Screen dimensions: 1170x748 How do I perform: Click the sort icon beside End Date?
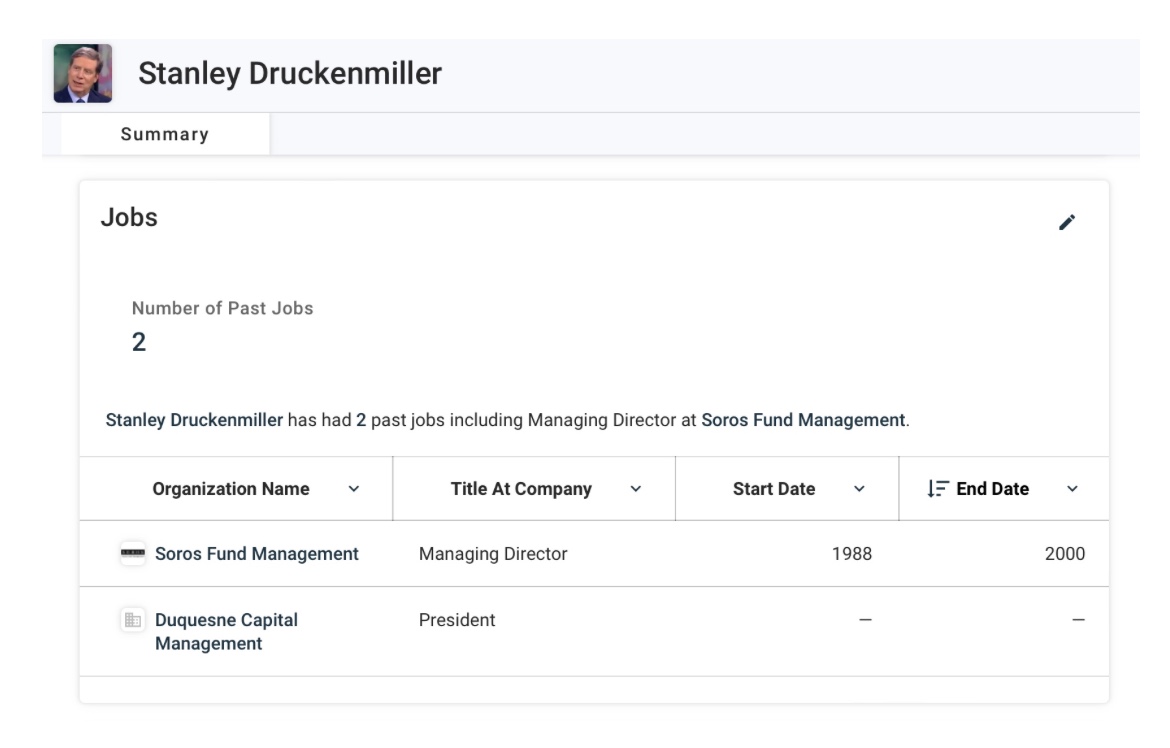point(937,489)
